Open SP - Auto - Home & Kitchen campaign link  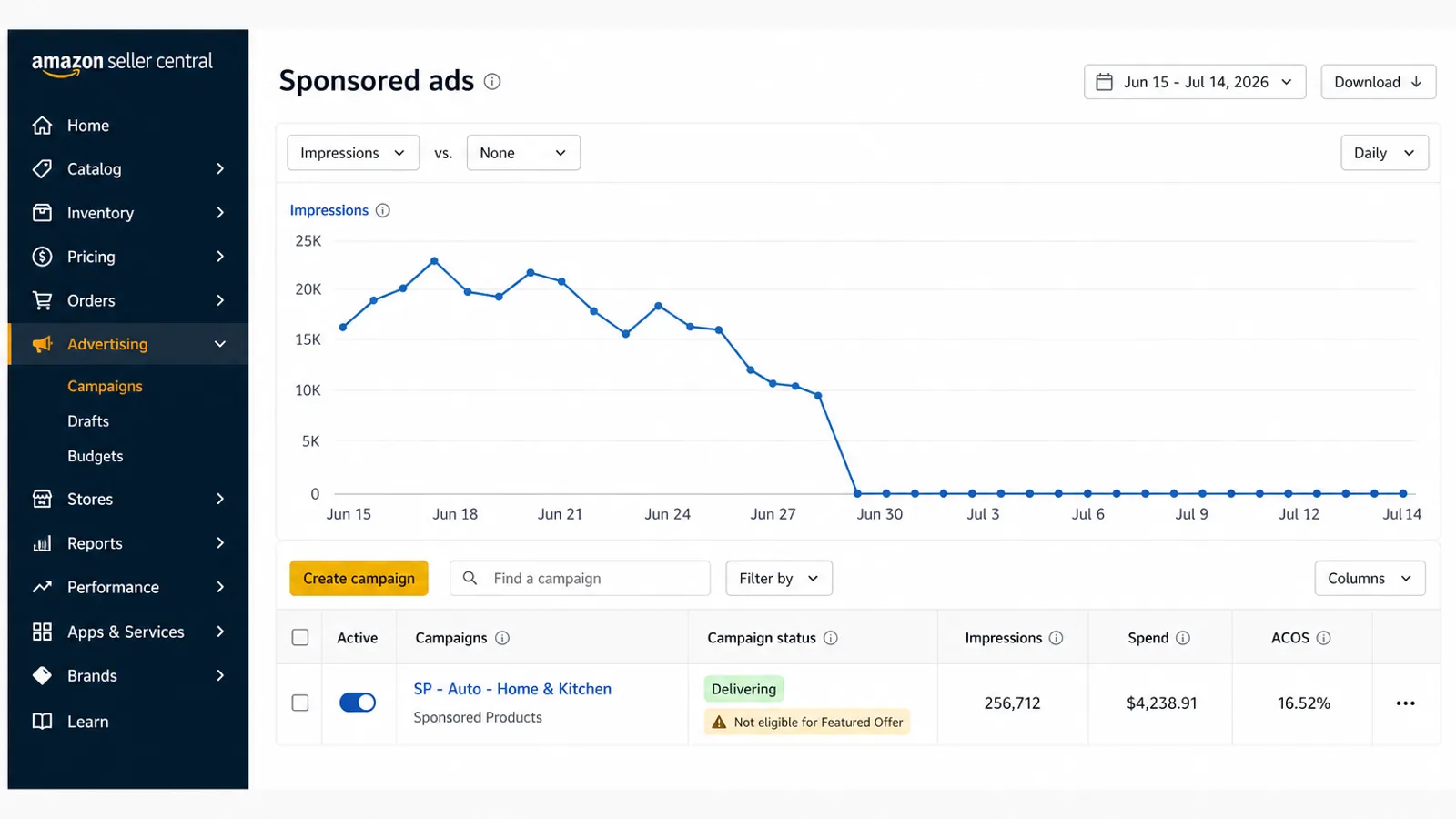click(512, 689)
